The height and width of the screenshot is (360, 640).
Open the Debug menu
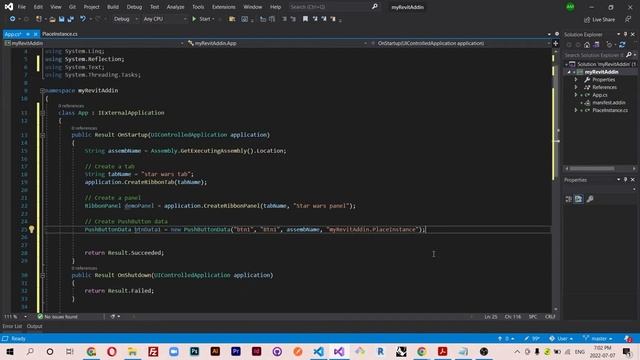(x=134, y=7)
